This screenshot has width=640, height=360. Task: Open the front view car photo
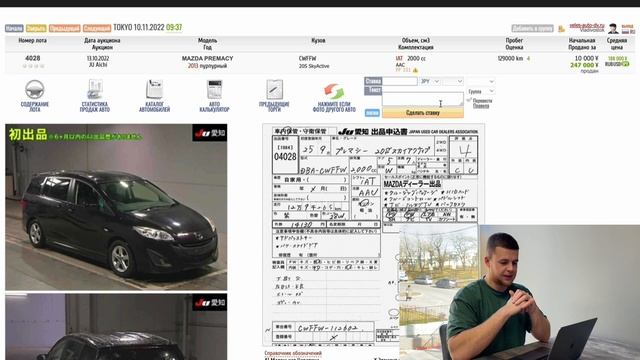point(116,207)
